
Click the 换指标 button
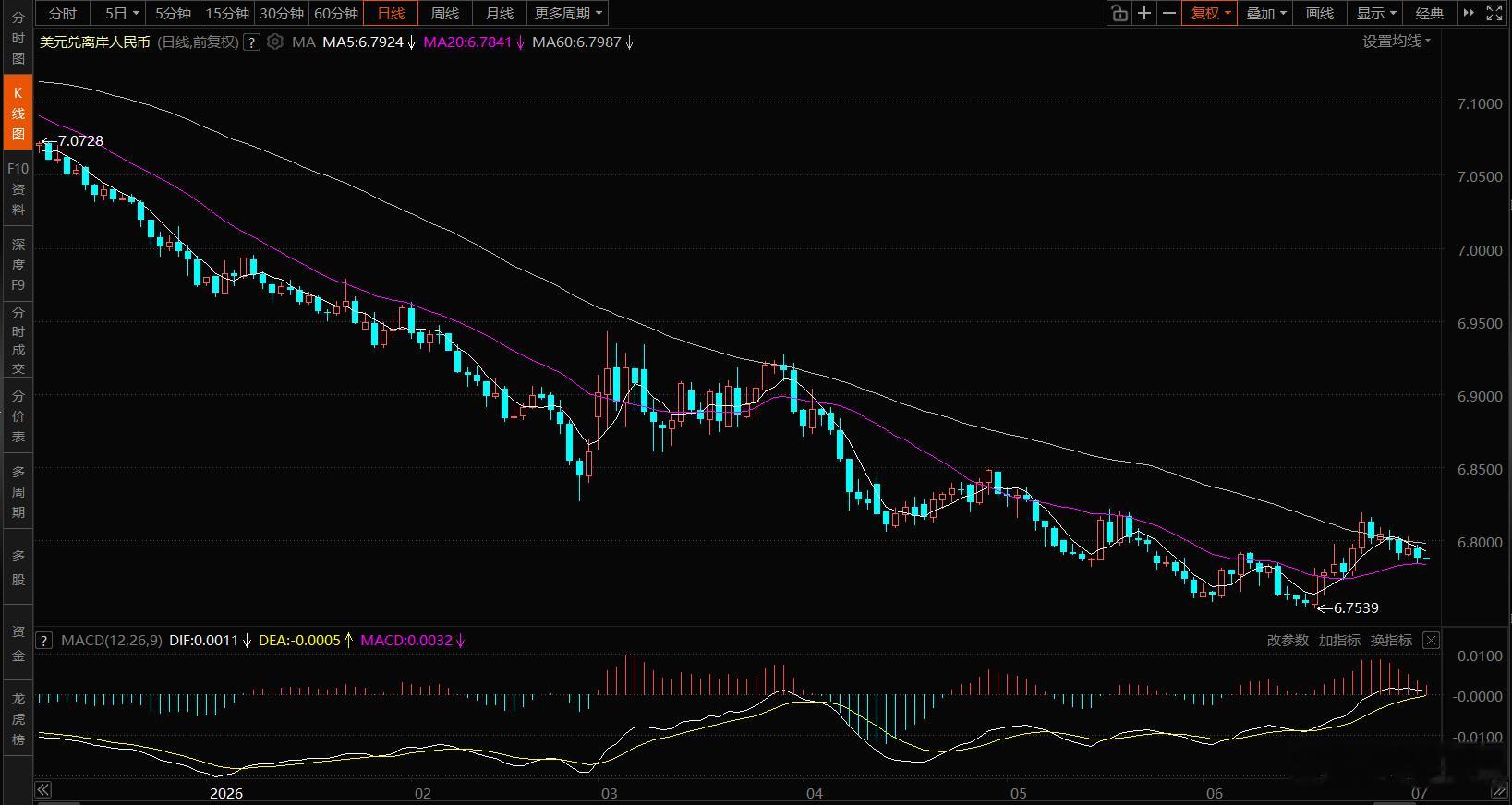click(1391, 640)
